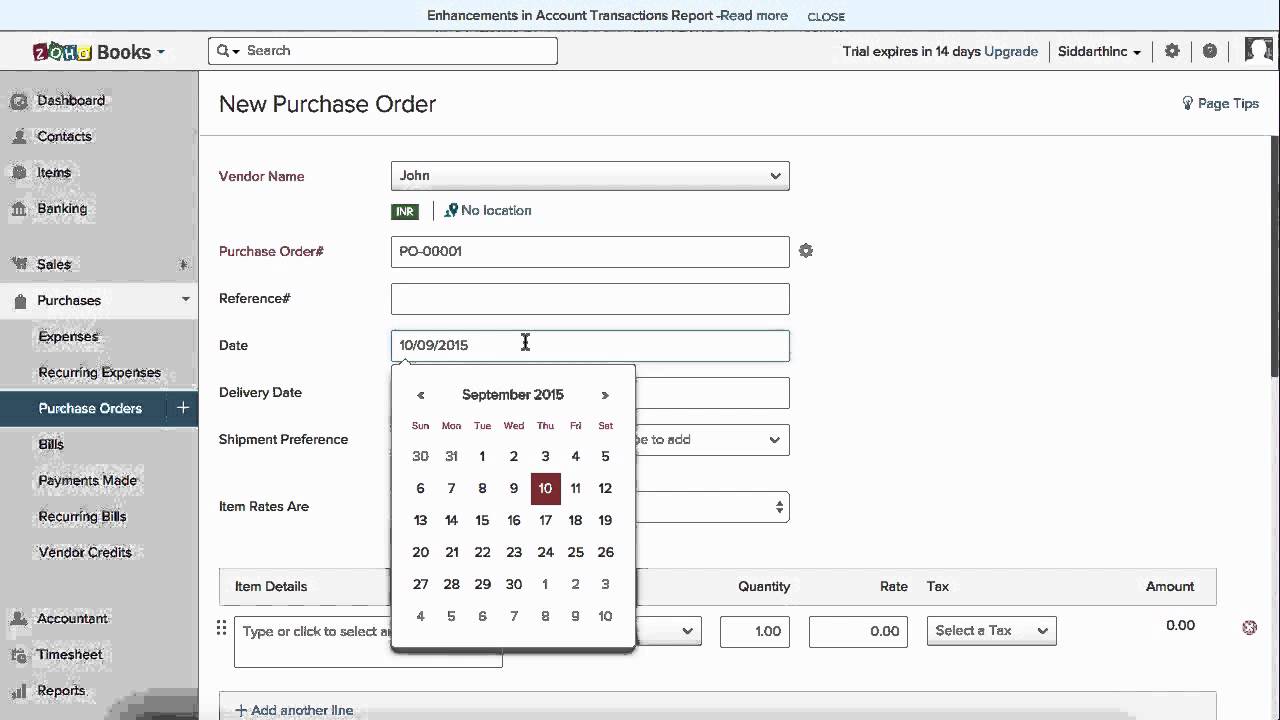
Task: Open Recurring Bills in the sidebar
Action: (x=82, y=517)
